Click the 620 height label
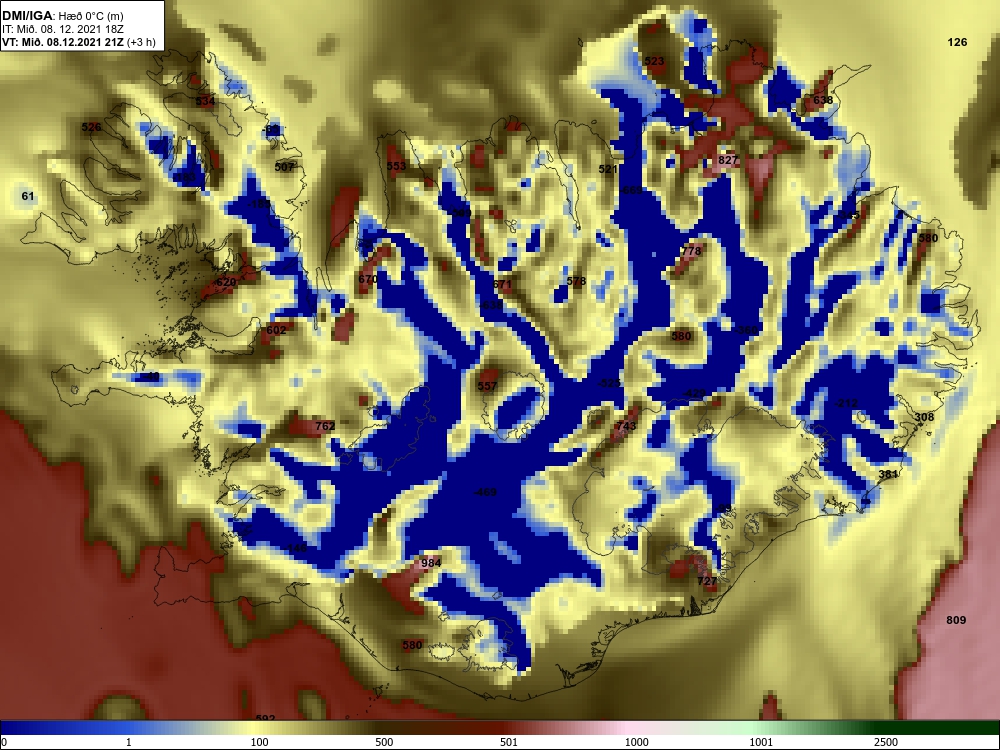The height and width of the screenshot is (750, 1000). click(225, 282)
